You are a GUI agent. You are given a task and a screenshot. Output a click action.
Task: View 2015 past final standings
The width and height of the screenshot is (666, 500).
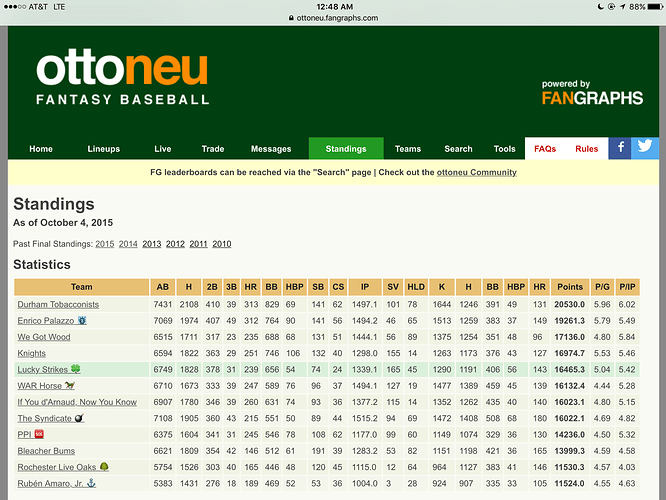pyautogui.click(x=104, y=244)
